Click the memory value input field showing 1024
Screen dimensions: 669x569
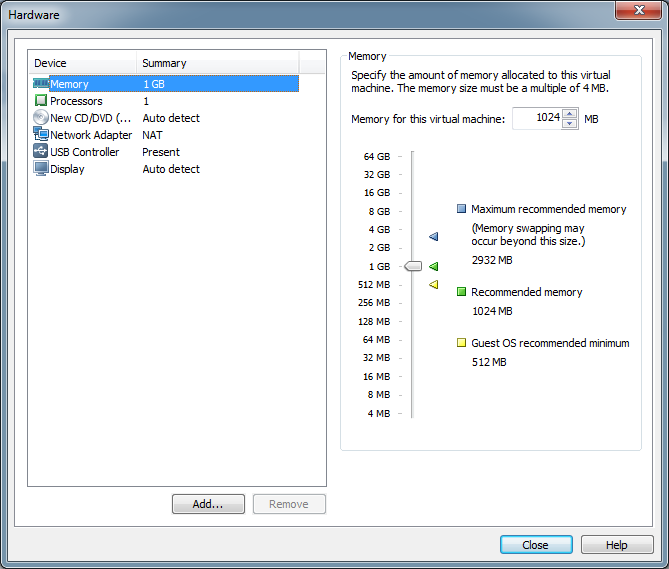(x=538, y=118)
